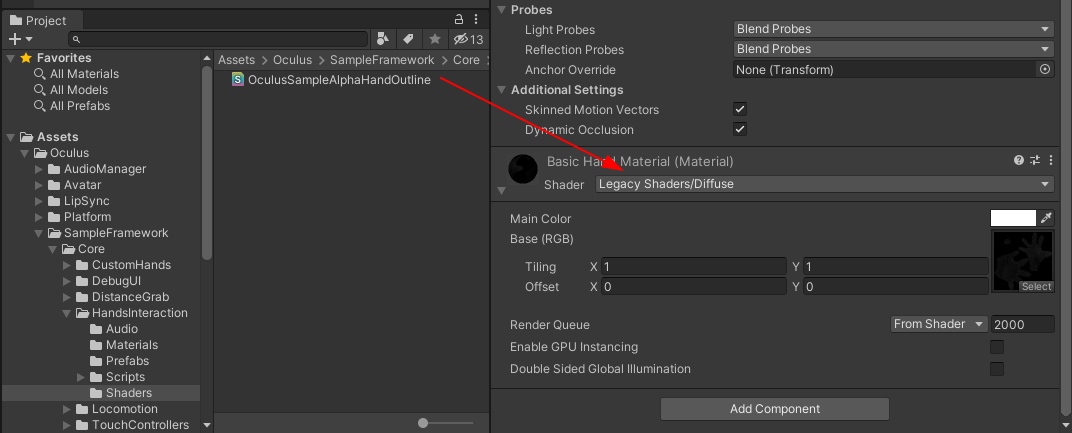Click the white Main Color swatch
This screenshot has width=1072, height=433.
click(x=1012, y=218)
